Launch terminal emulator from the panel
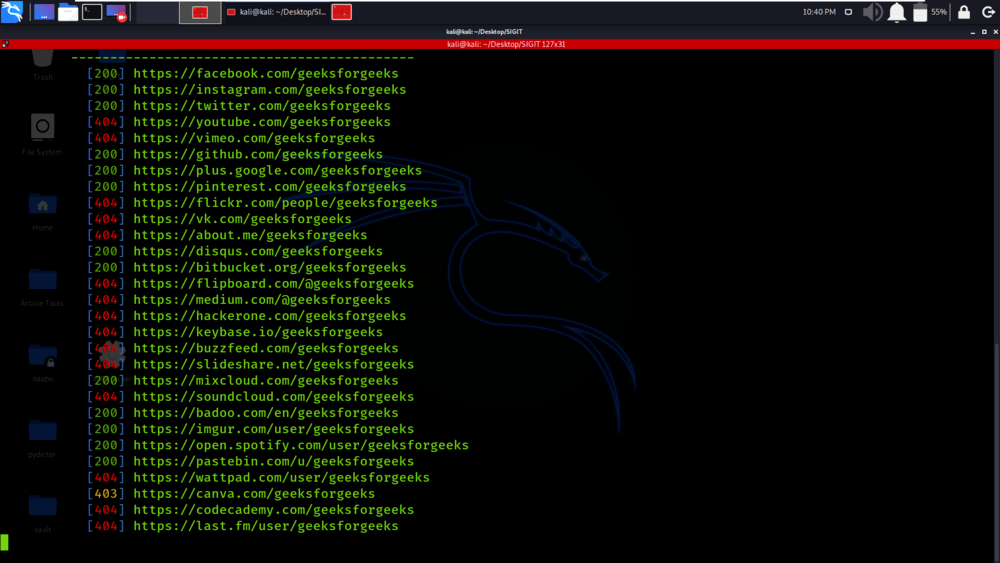 (92, 12)
